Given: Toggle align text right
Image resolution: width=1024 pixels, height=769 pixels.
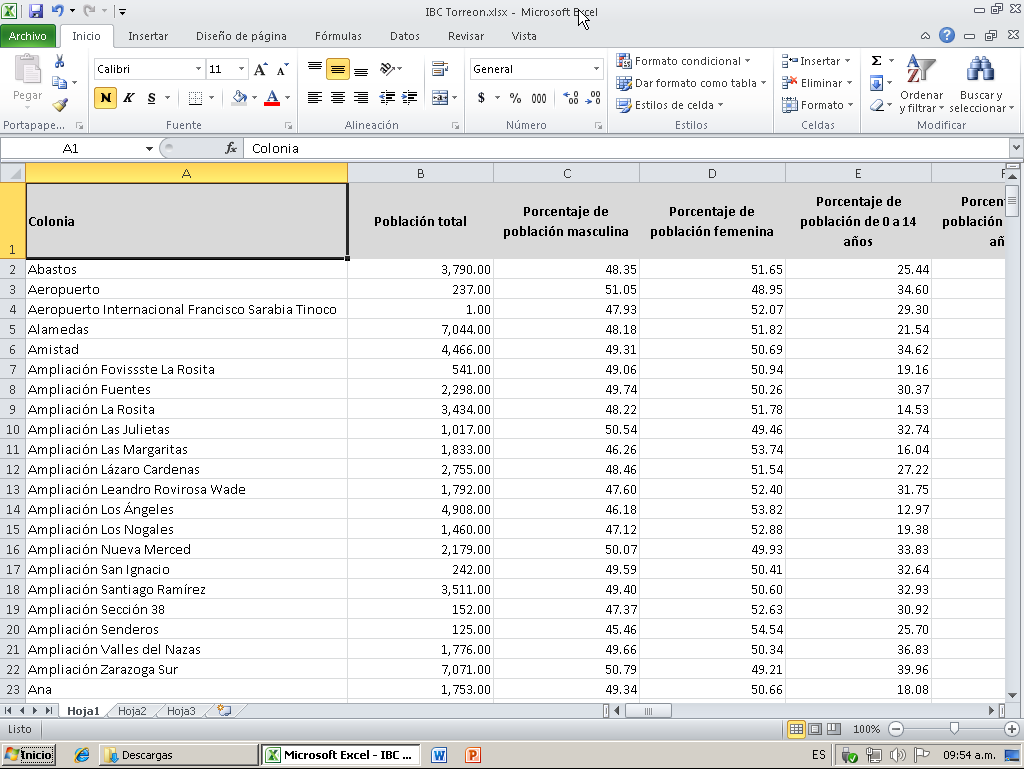Looking at the screenshot, I should tap(360, 98).
